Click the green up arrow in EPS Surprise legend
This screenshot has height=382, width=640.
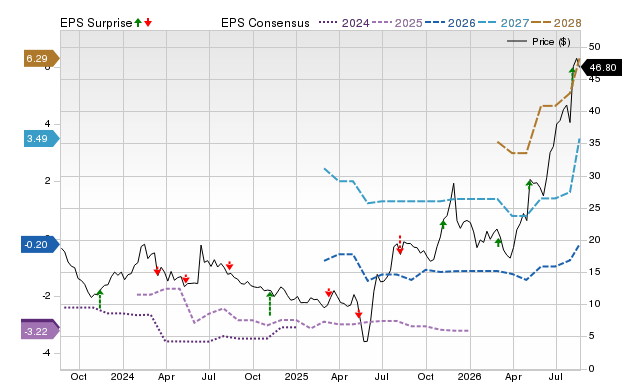pyautogui.click(x=138, y=23)
